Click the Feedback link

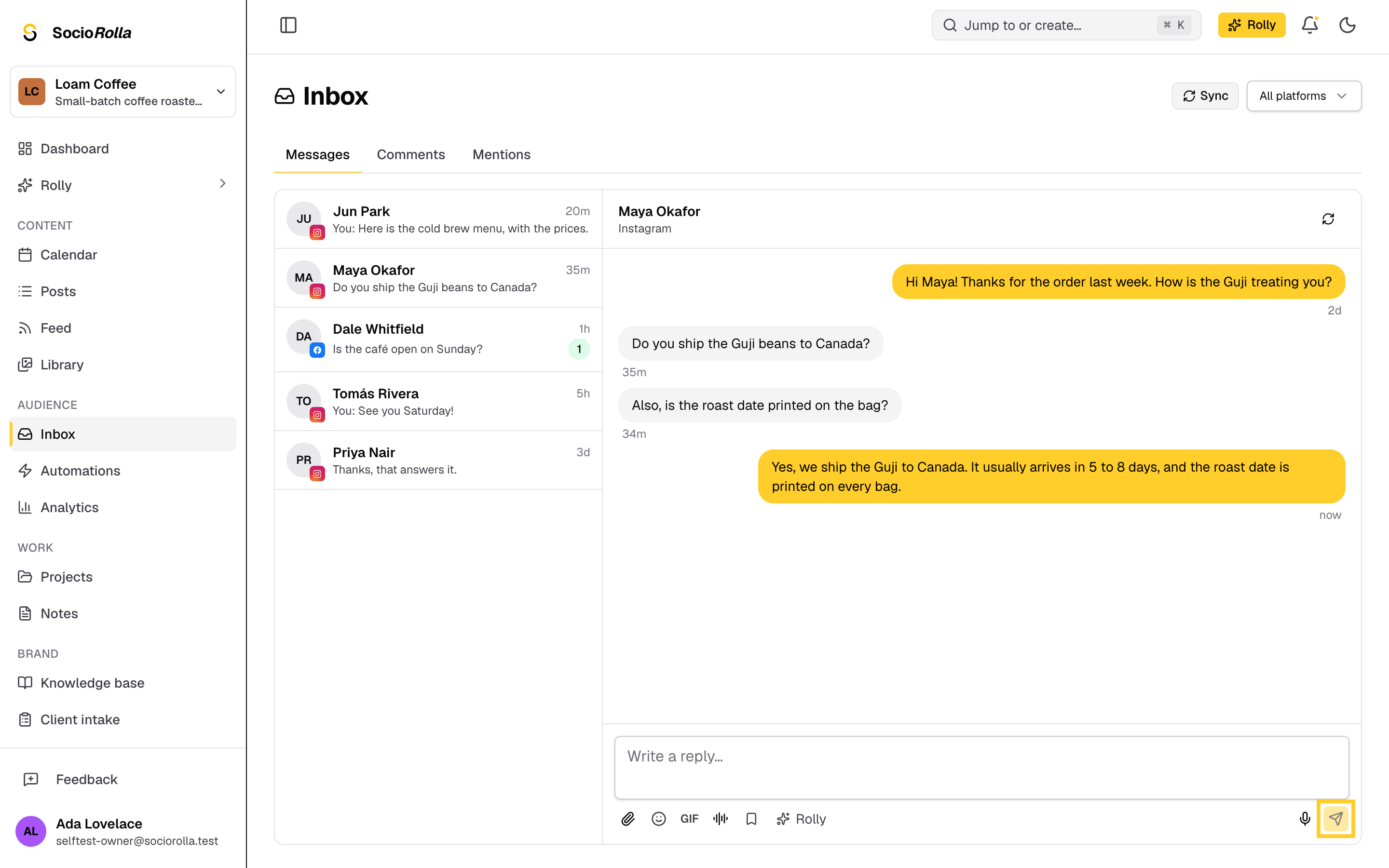pyautogui.click(x=123, y=779)
